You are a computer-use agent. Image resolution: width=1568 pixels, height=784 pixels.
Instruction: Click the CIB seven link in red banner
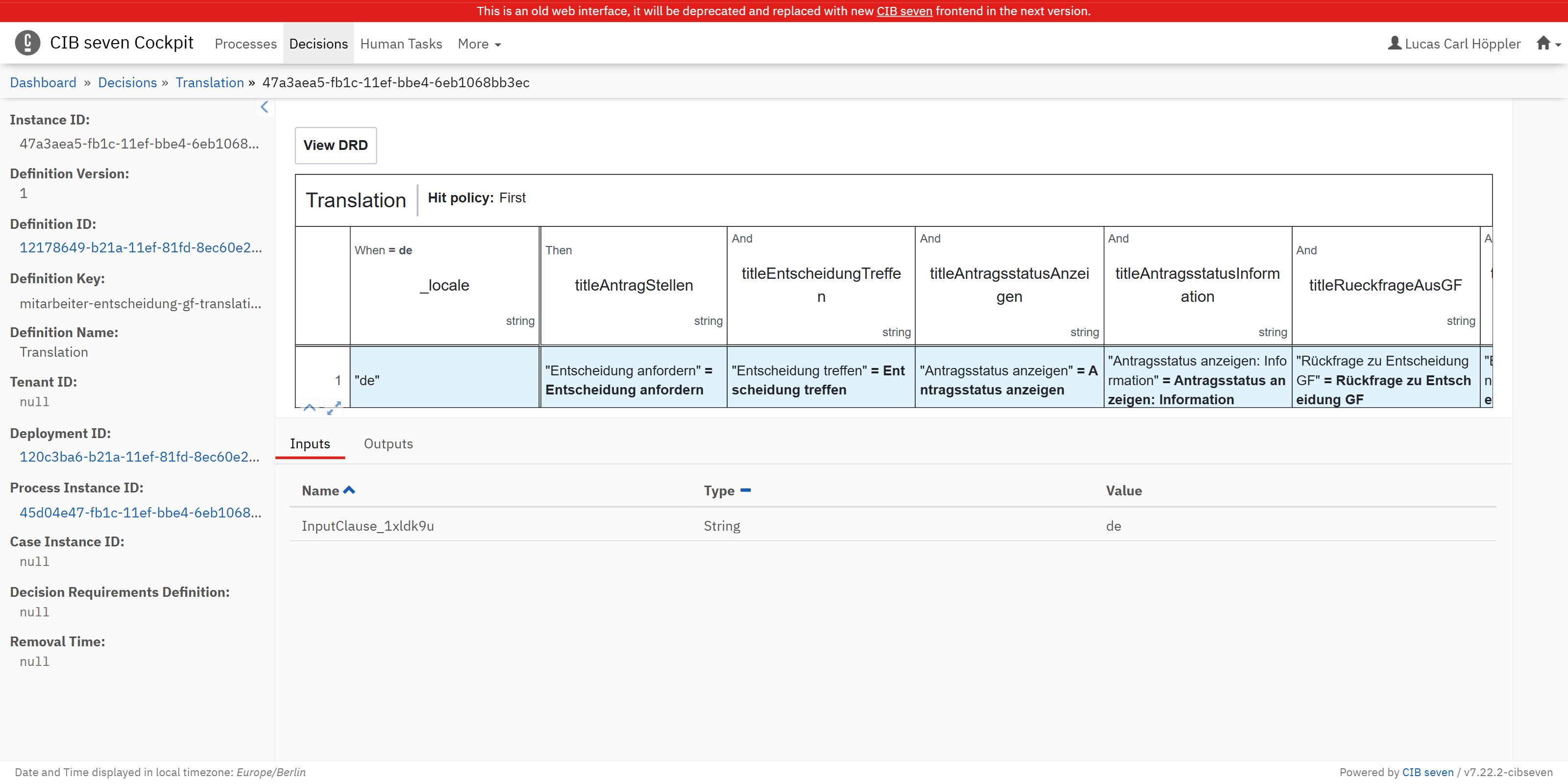pos(904,11)
